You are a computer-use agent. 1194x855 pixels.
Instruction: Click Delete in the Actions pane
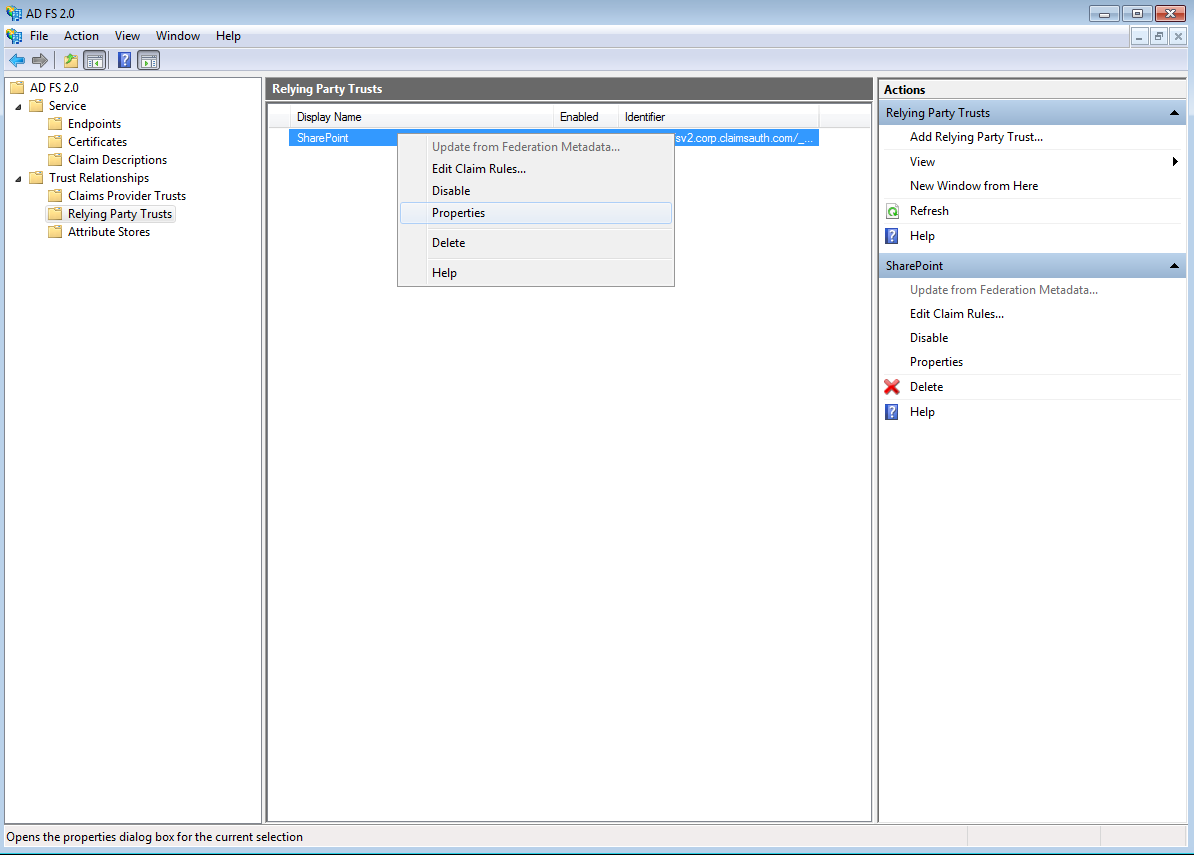pyautogui.click(x=926, y=387)
